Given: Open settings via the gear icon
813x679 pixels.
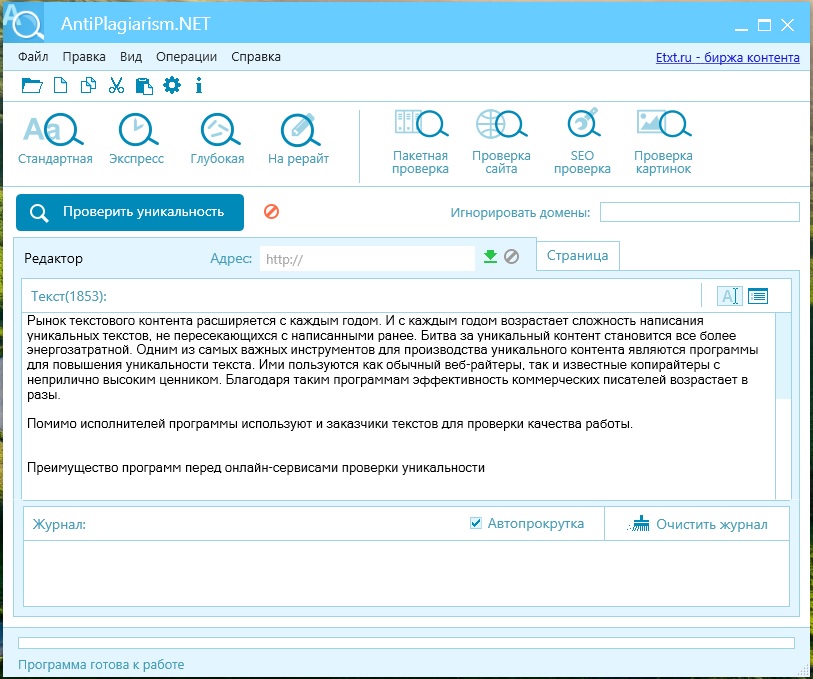Looking at the screenshot, I should pyautogui.click(x=172, y=85).
